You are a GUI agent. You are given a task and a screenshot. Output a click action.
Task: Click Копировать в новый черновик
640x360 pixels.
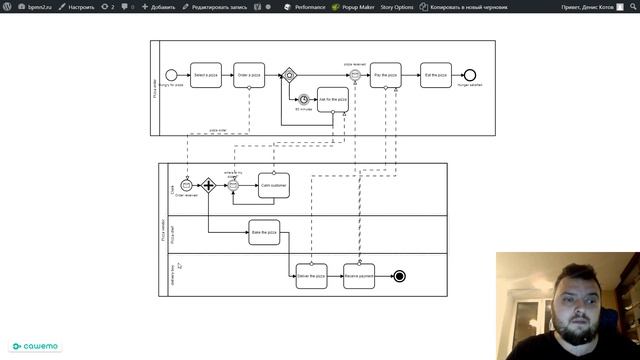click(464, 7)
